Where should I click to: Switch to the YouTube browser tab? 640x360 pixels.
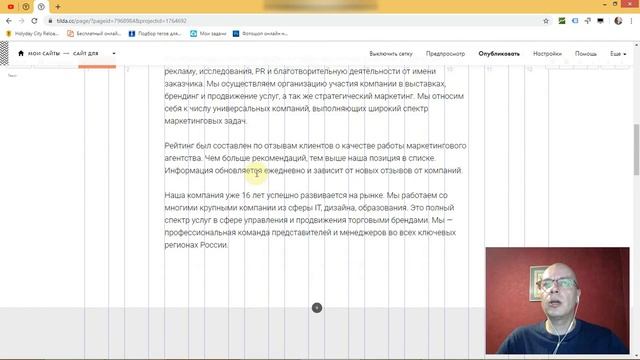point(11,7)
